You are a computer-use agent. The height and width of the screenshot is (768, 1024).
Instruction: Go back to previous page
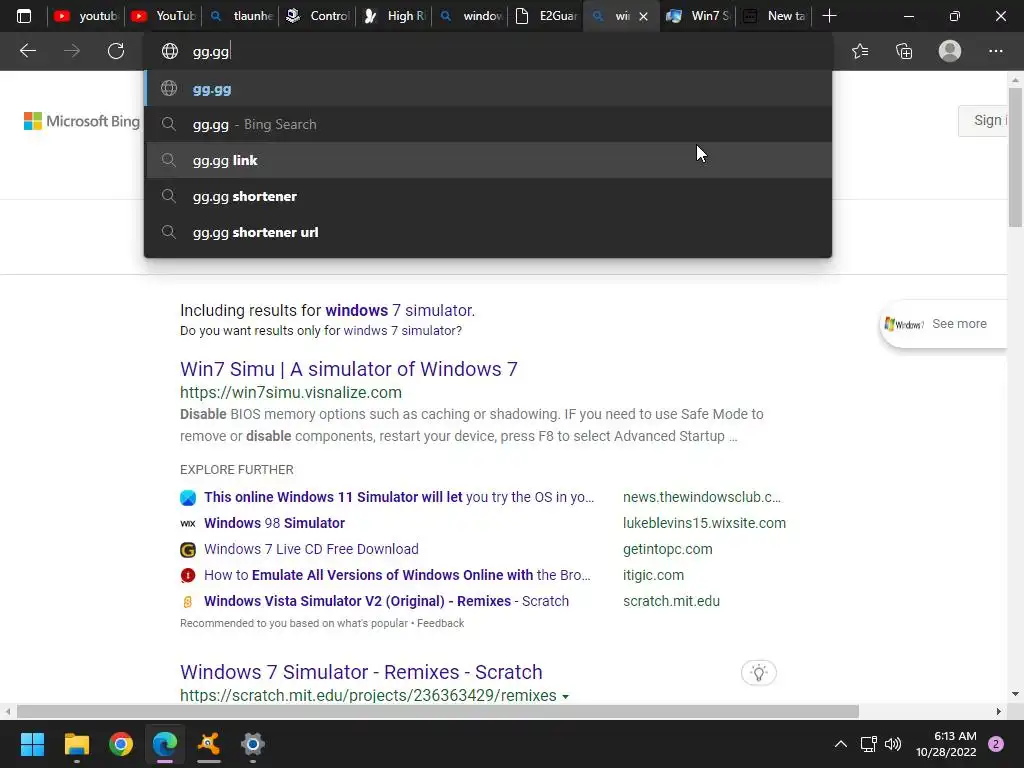[27, 51]
